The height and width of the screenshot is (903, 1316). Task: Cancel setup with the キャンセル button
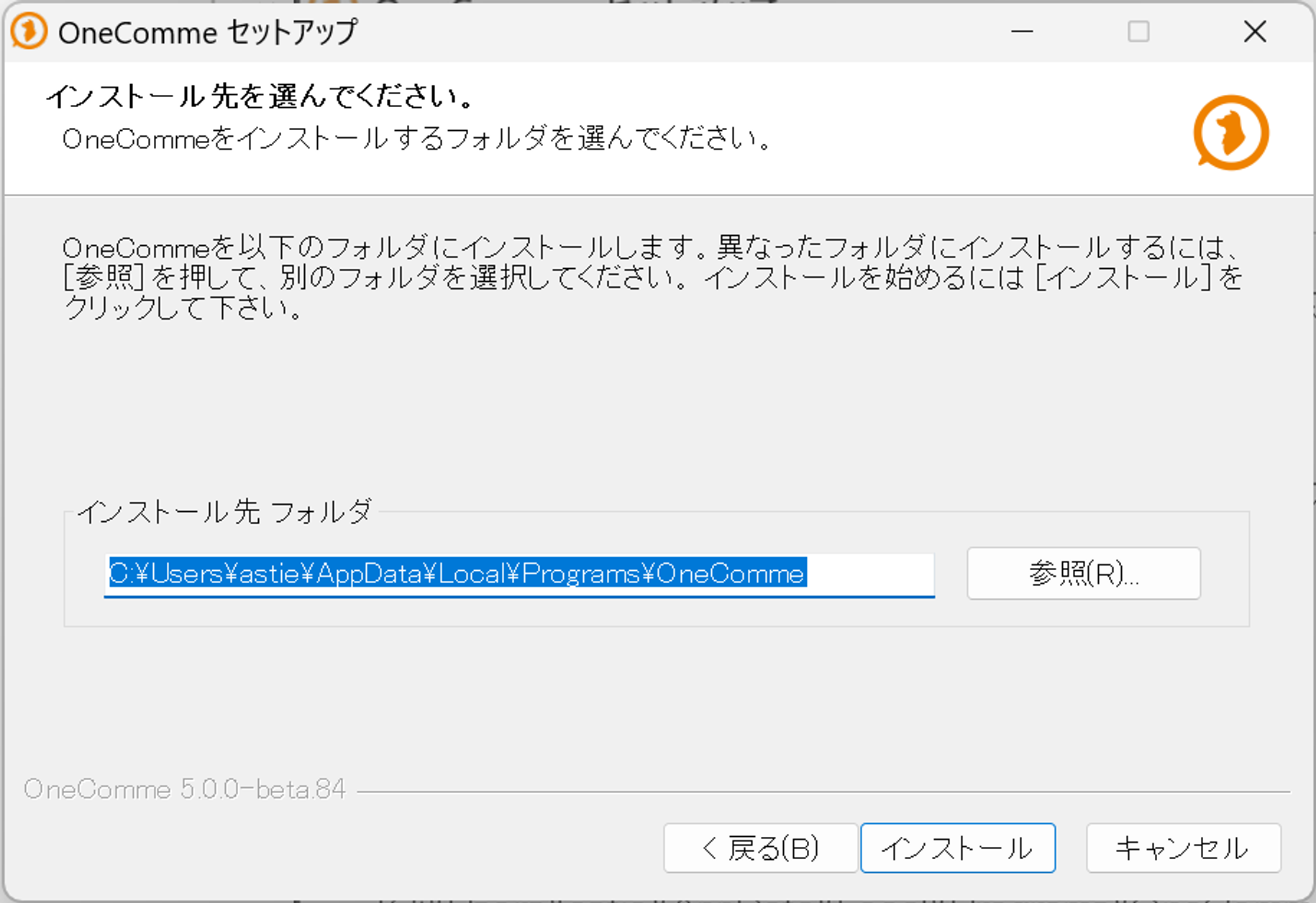pyautogui.click(x=1183, y=848)
